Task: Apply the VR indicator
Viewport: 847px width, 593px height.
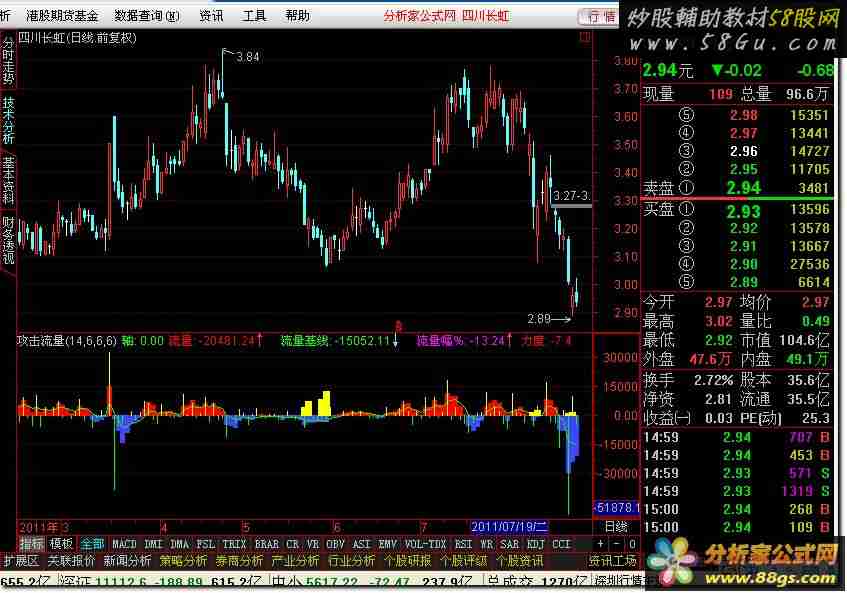Action: (x=313, y=544)
